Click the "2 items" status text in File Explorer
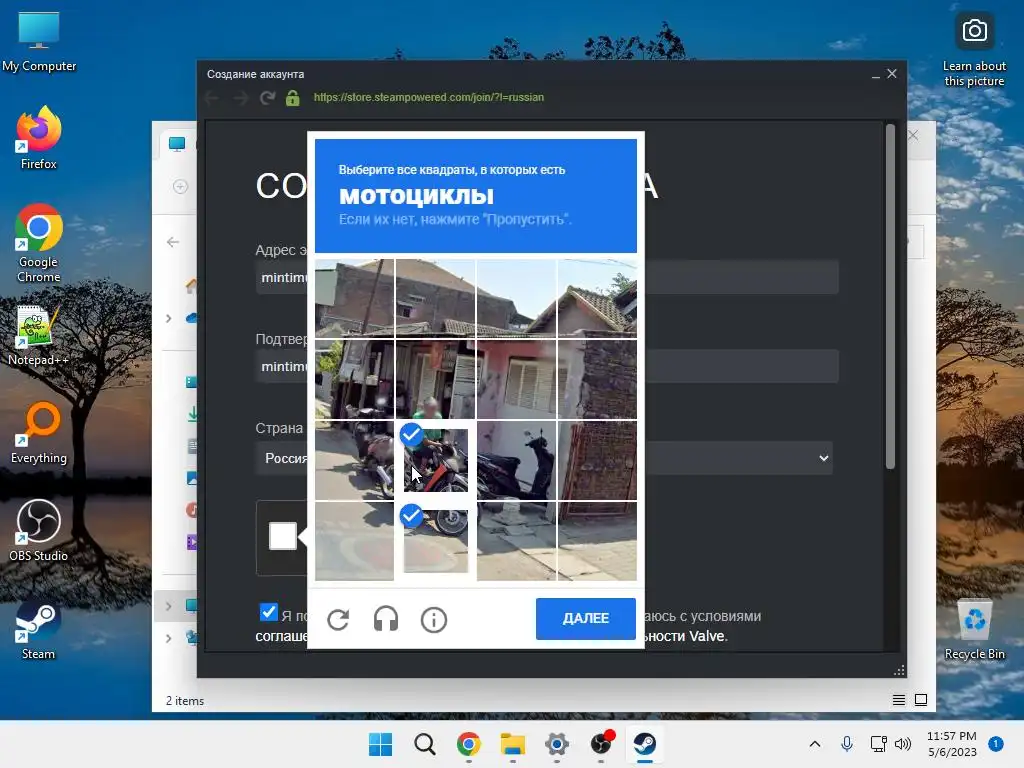The width and height of the screenshot is (1024, 768). coord(185,701)
